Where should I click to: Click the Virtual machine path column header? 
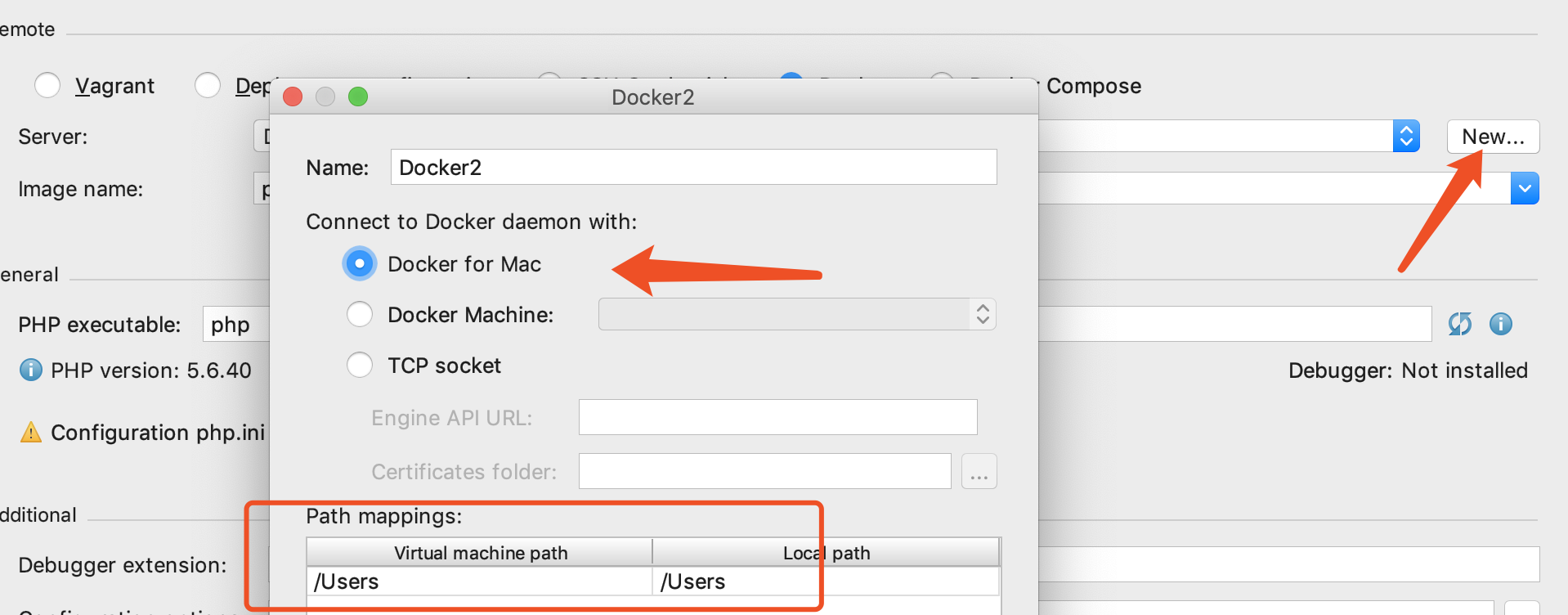tap(480, 552)
